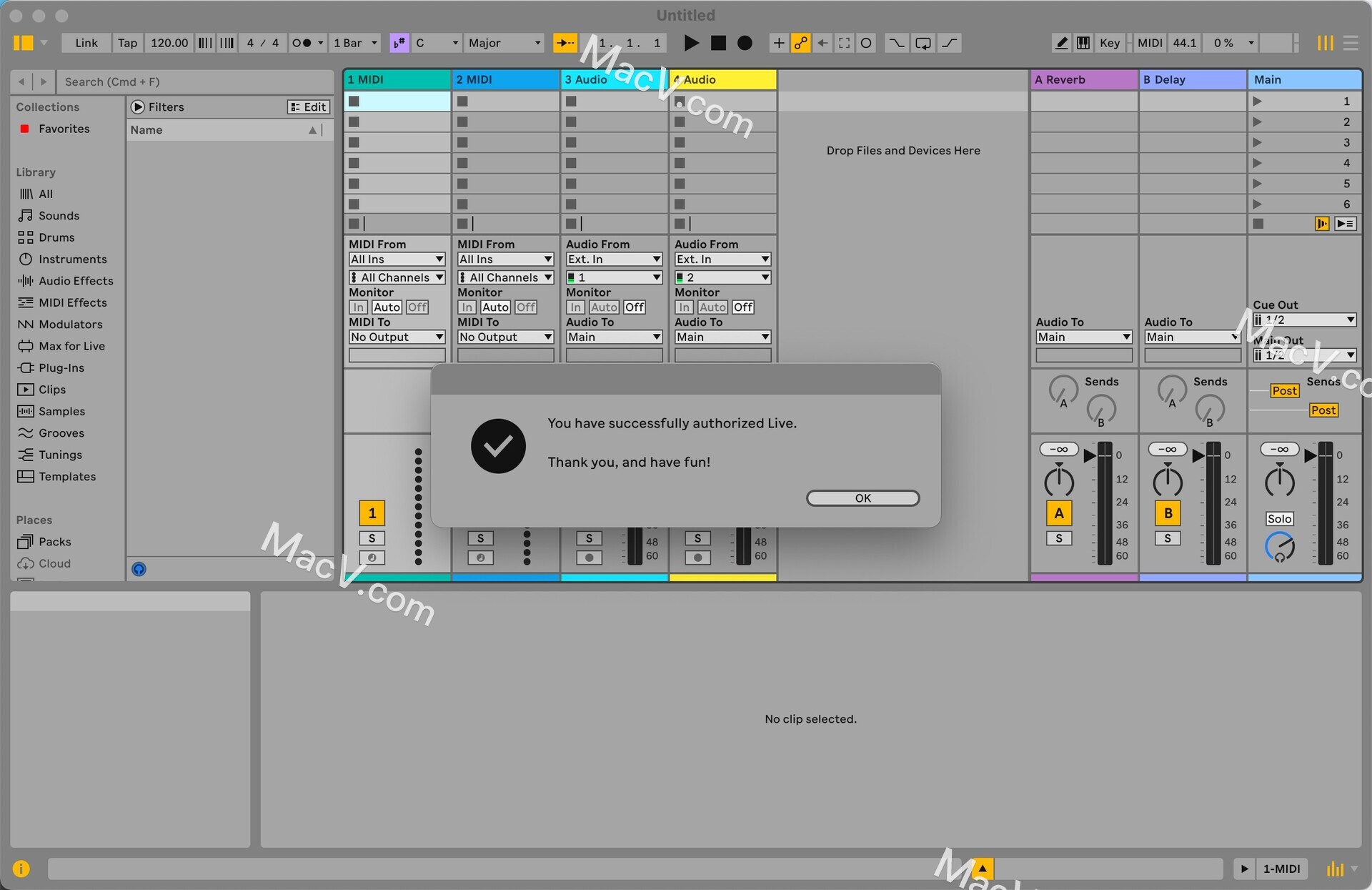Click the 120.00 tempo field
The image size is (1372, 890).
coord(169,43)
